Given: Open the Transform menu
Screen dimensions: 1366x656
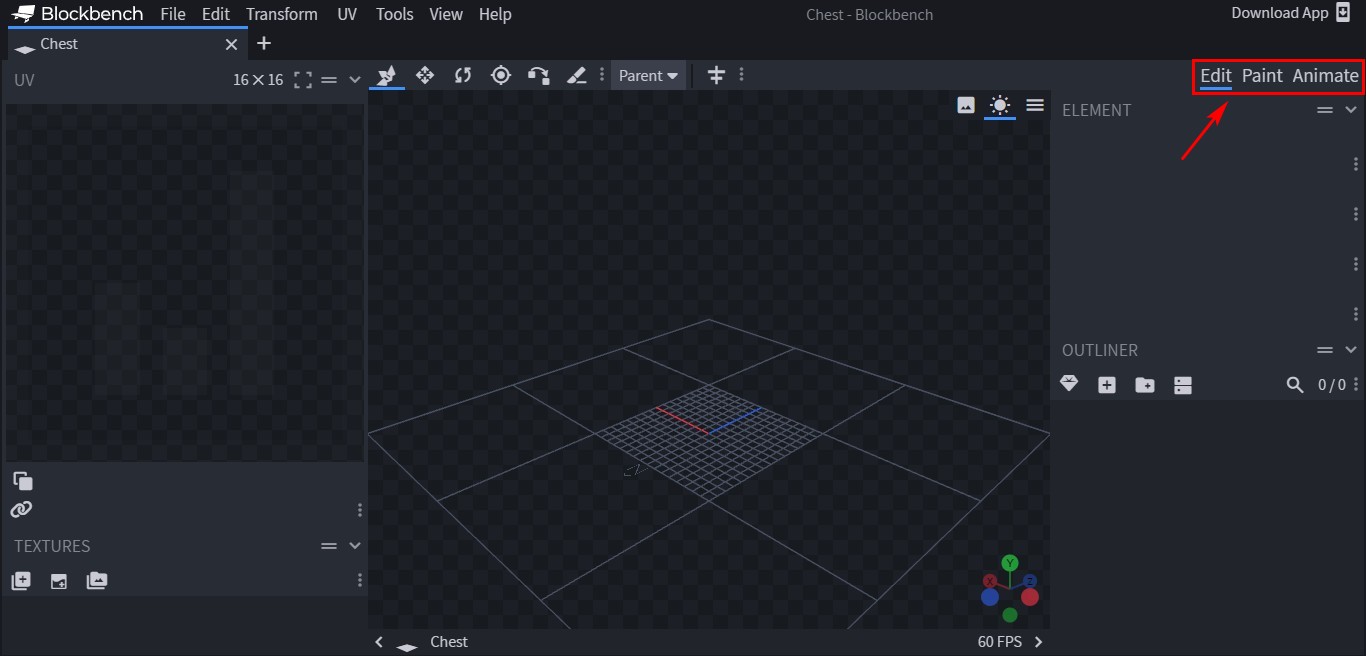Looking at the screenshot, I should tap(282, 14).
